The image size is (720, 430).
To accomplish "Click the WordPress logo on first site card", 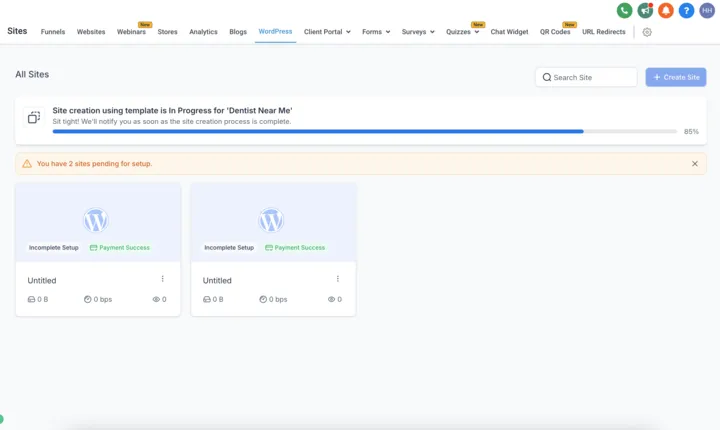I will (x=96, y=220).
